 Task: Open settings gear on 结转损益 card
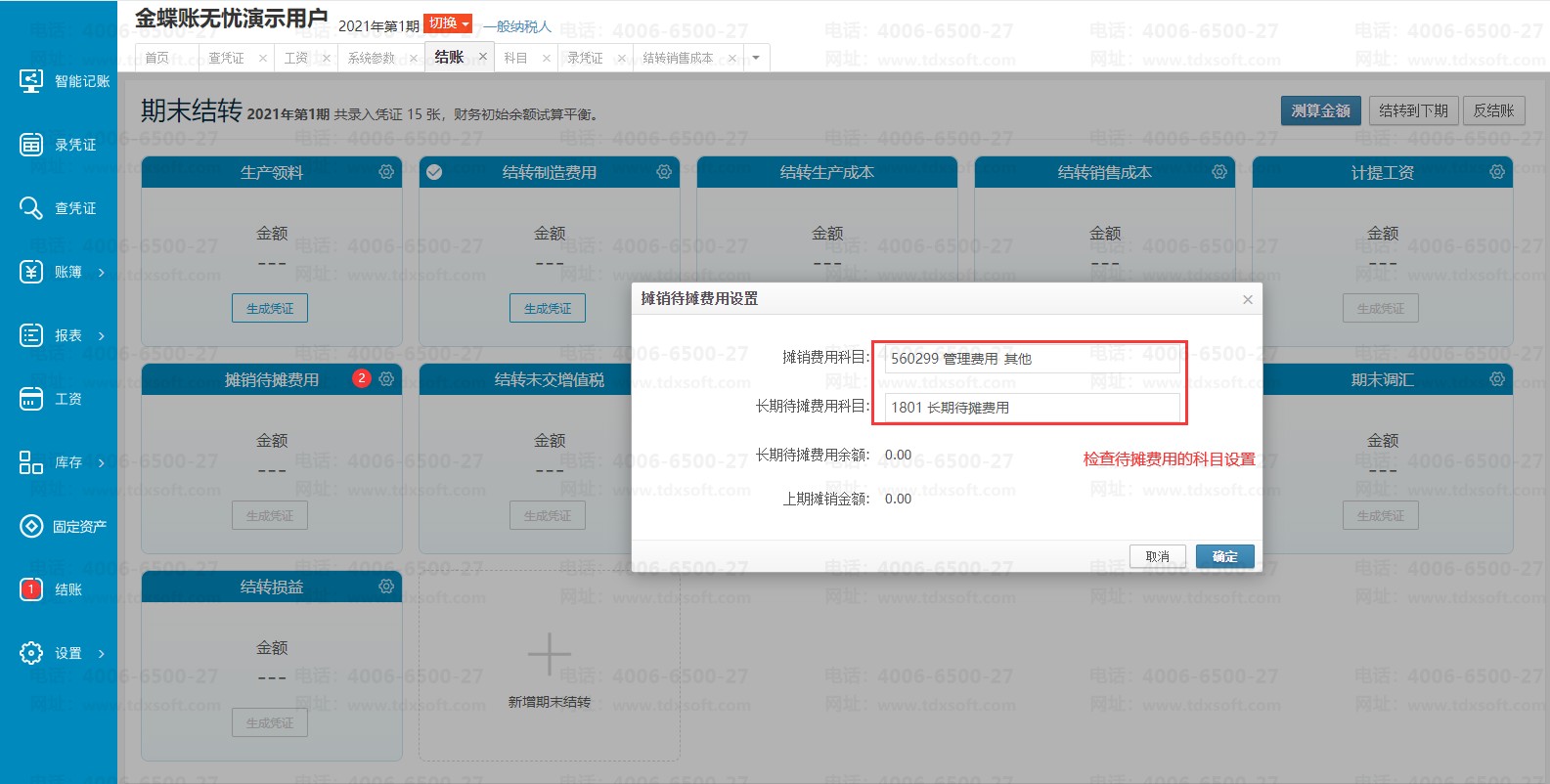(386, 587)
